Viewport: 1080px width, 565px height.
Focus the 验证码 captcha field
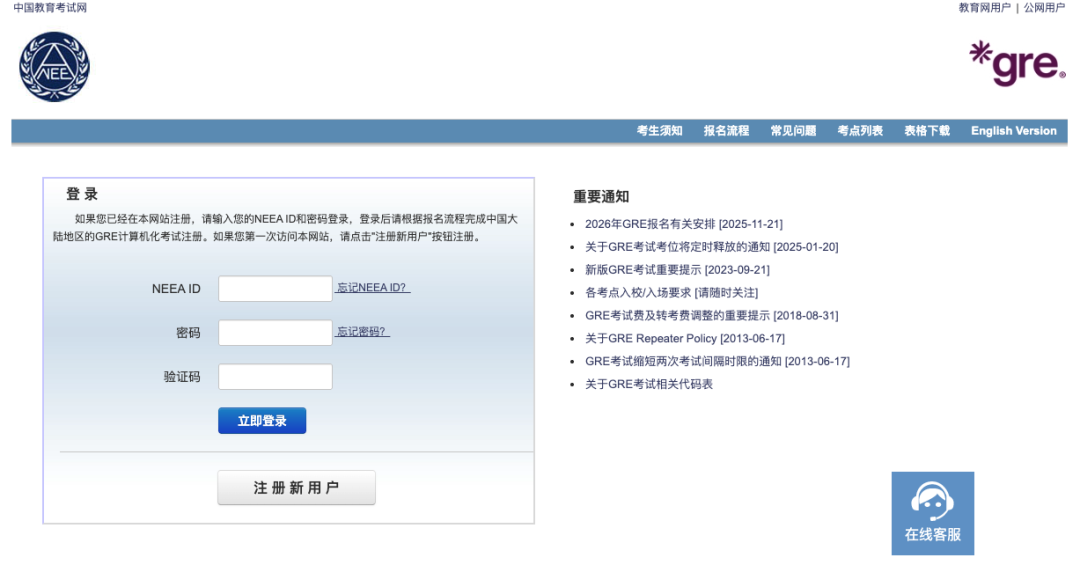(276, 377)
